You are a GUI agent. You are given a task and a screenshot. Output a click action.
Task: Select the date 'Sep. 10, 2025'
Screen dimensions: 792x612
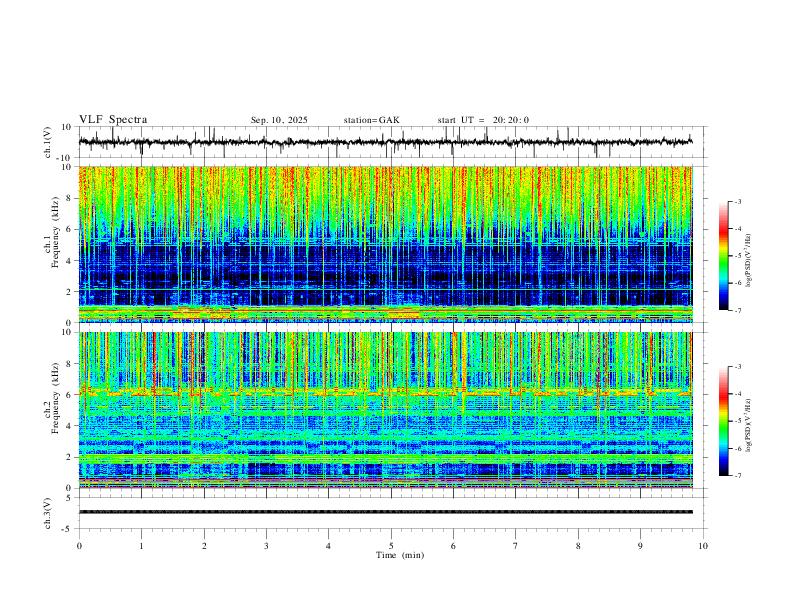coord(279,120)
